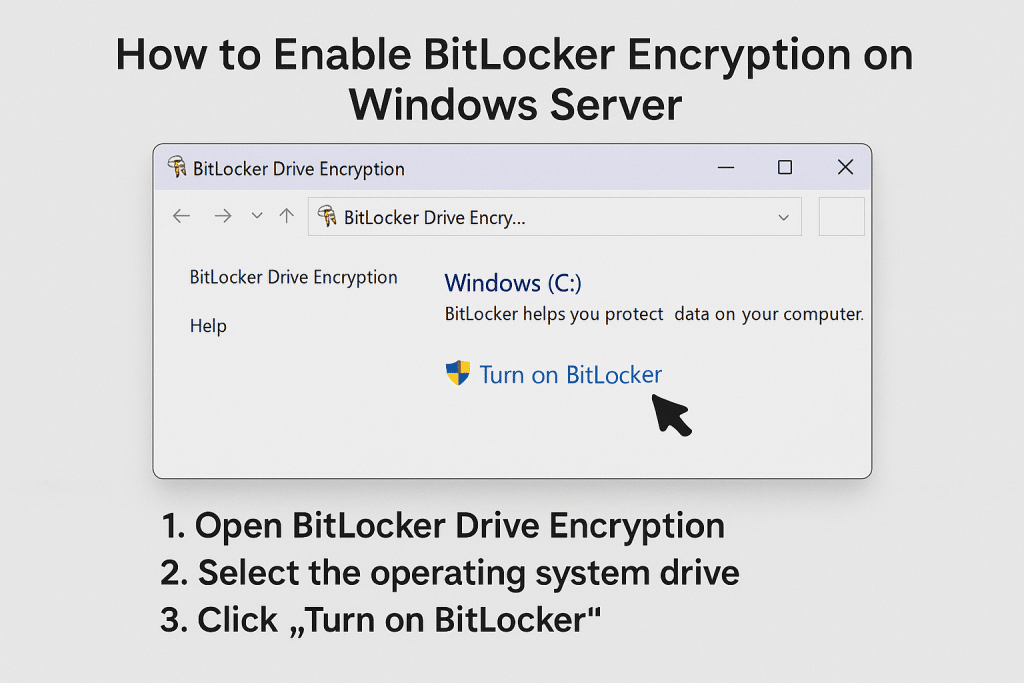Close the BitLocker Drive Encryption window
The height and width of the screenshot is (683, 1024).
click(845, 167)
